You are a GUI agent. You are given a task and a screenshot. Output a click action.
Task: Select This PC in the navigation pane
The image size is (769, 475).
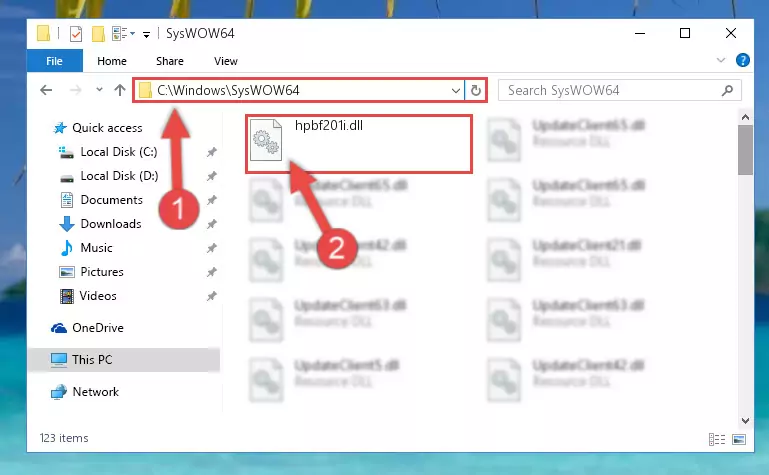coord(92,360)
